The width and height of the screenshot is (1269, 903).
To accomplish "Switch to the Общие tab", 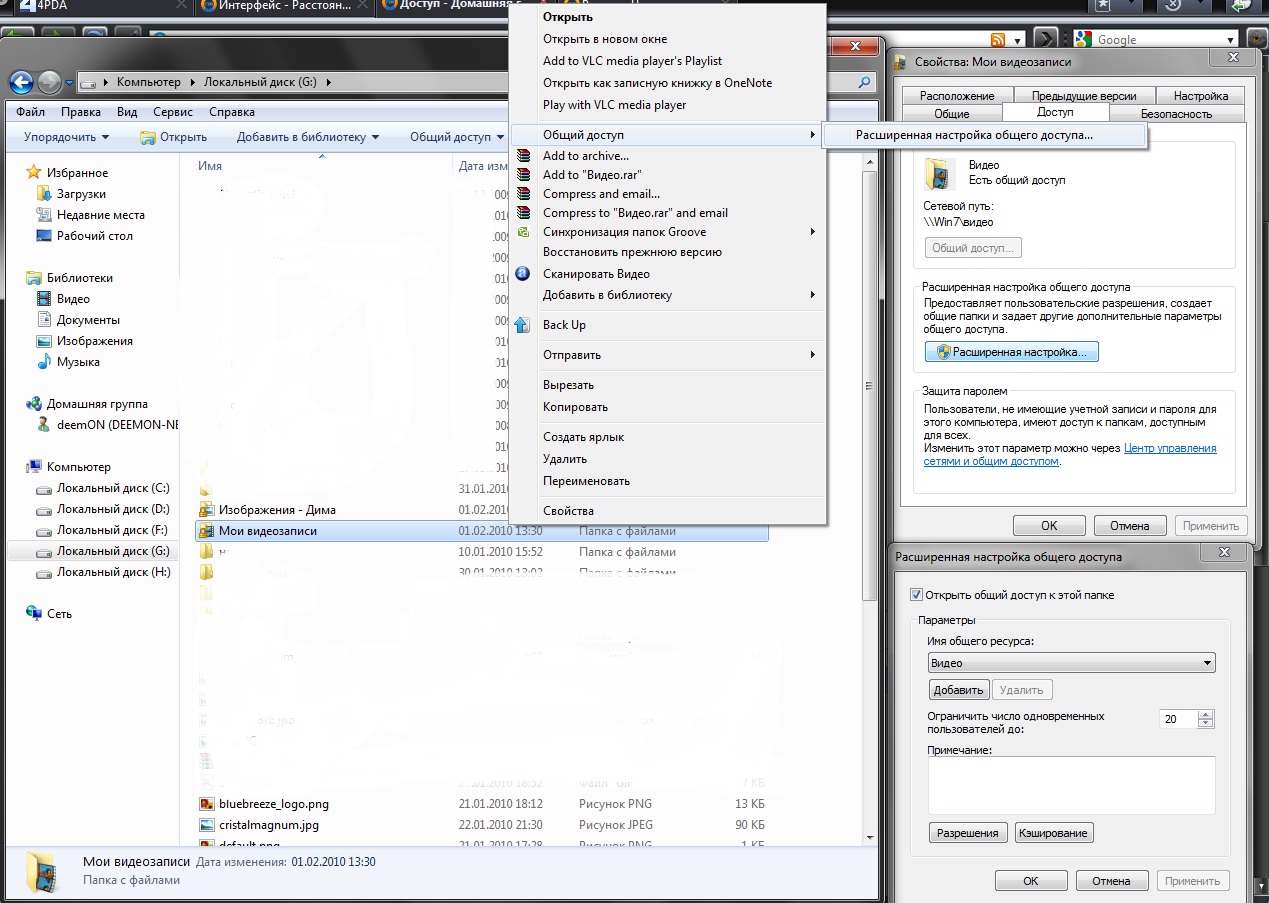I will tap(952, 114).
